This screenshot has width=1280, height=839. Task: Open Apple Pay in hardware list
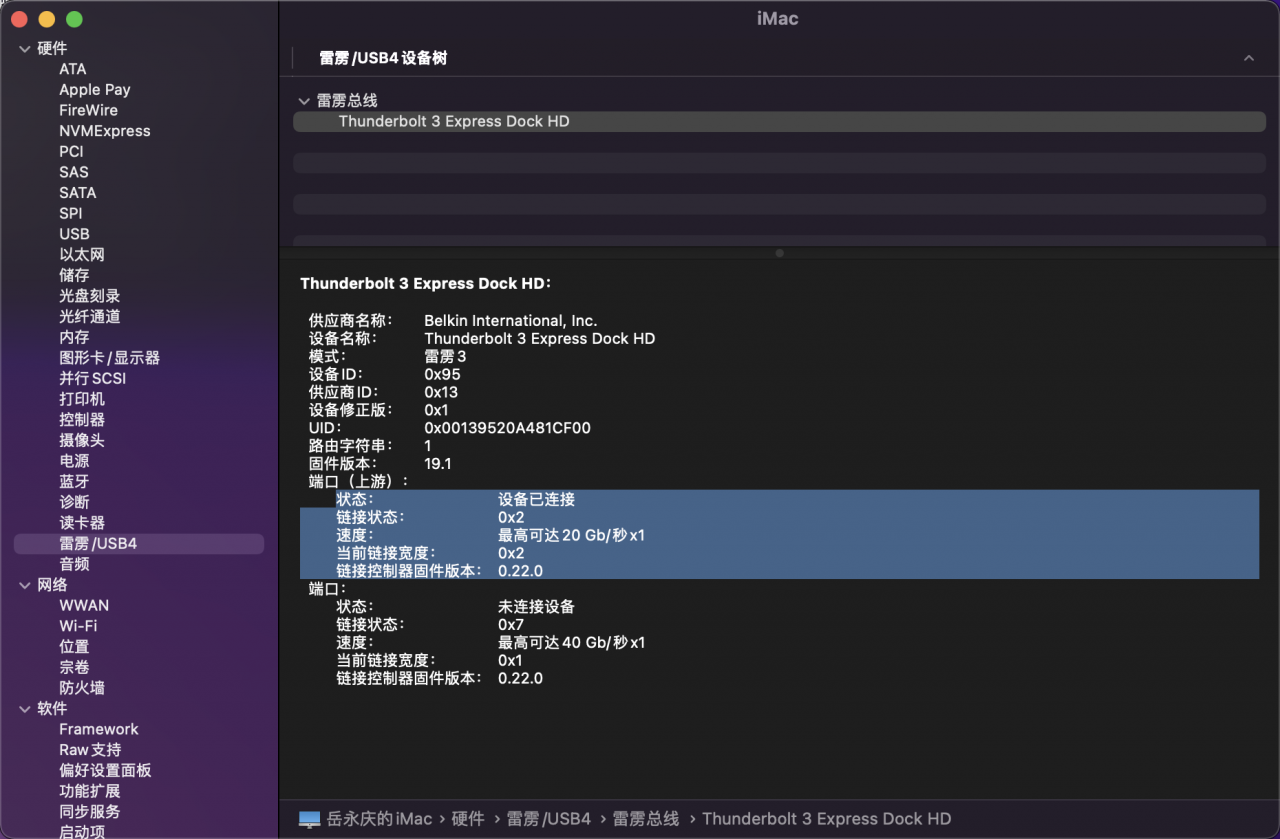(95, 90)
